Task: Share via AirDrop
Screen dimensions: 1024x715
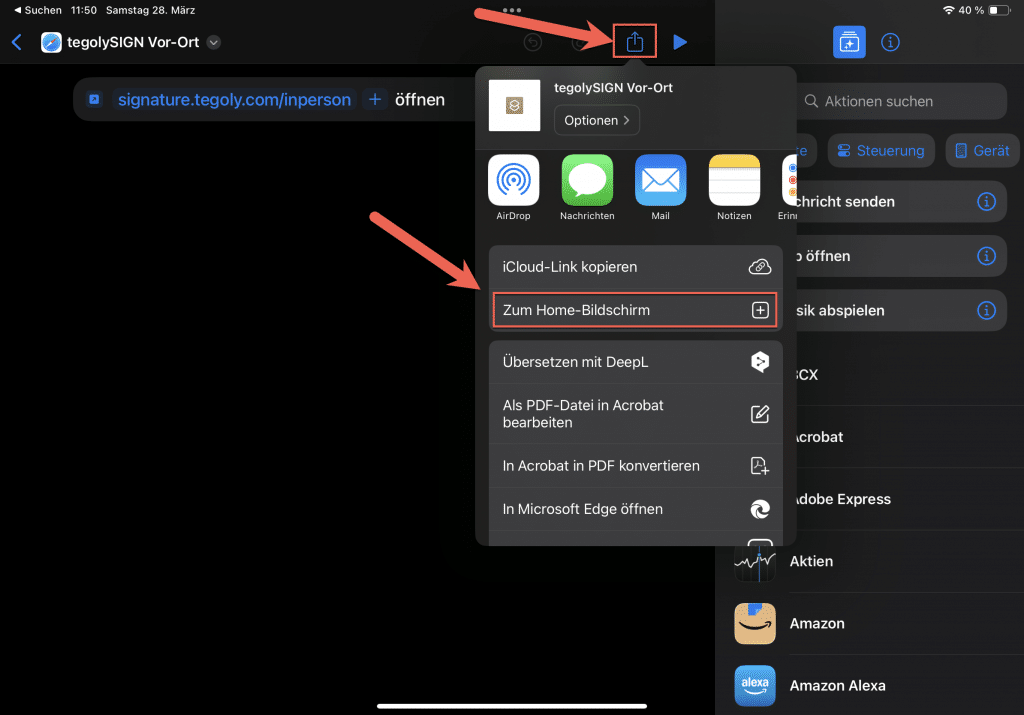Action: pyautogui.click(x=513, y=182)
